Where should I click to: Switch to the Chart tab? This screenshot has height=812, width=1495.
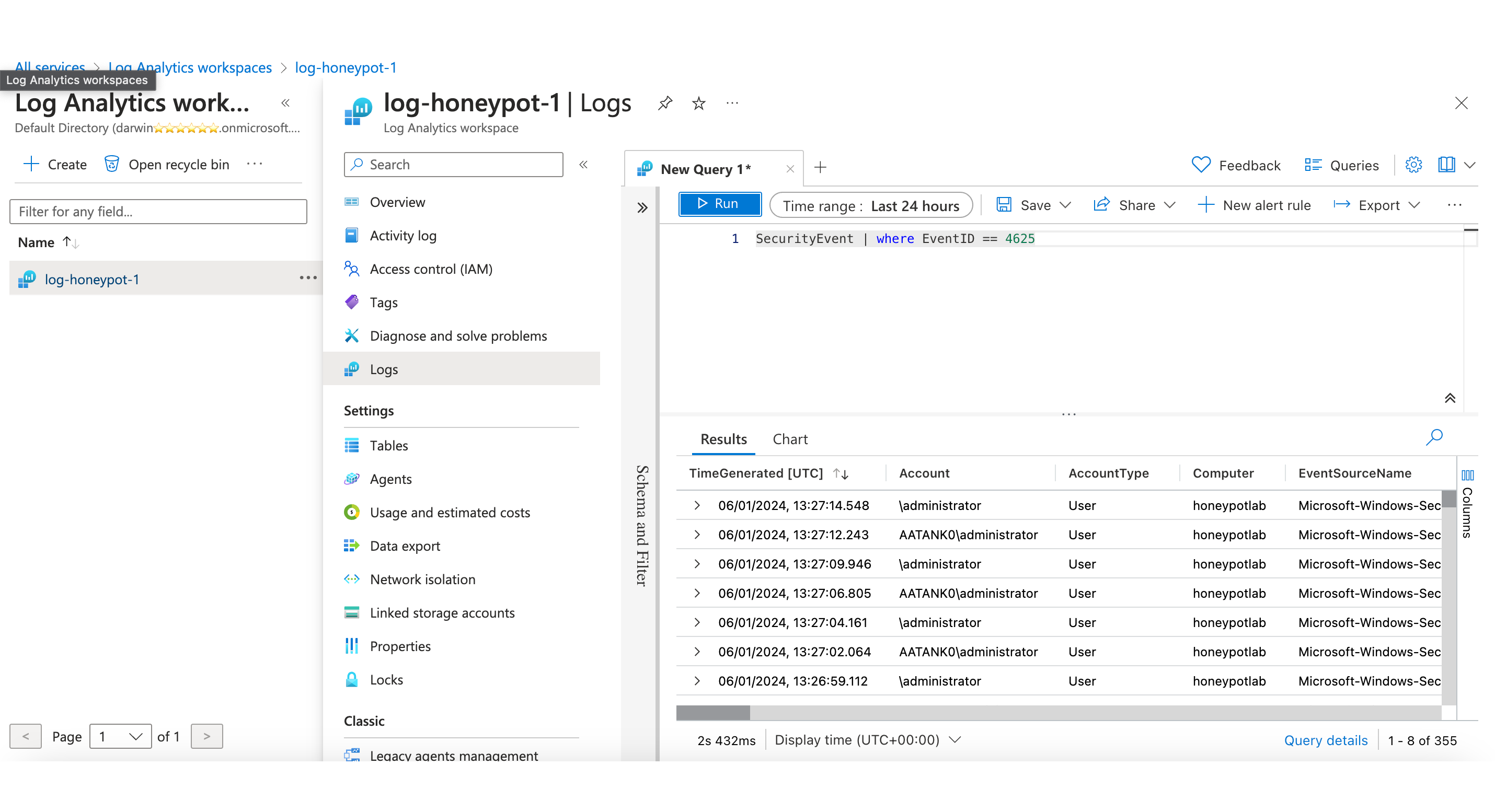790,439
